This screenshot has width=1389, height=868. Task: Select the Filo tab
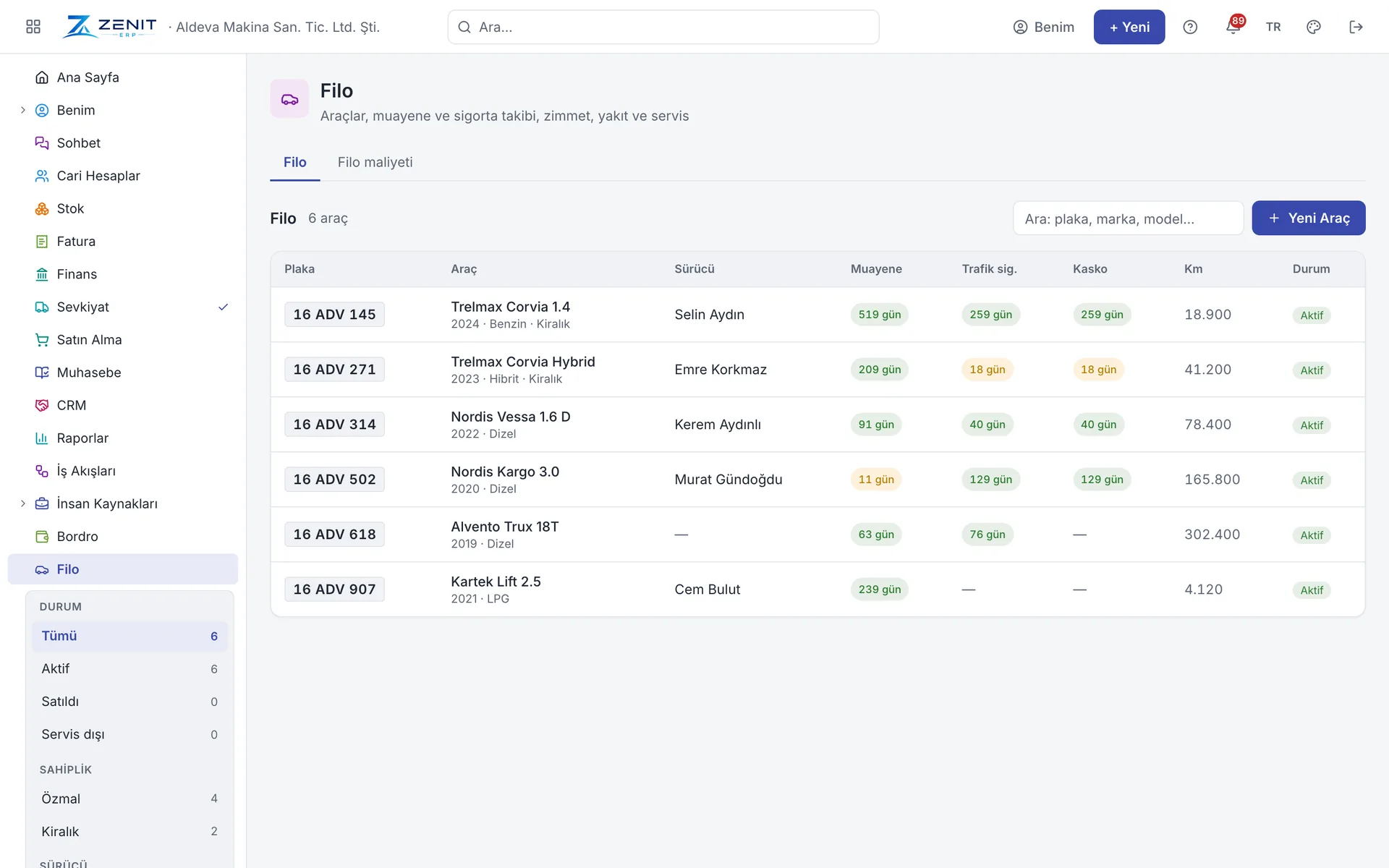(294, 162)
